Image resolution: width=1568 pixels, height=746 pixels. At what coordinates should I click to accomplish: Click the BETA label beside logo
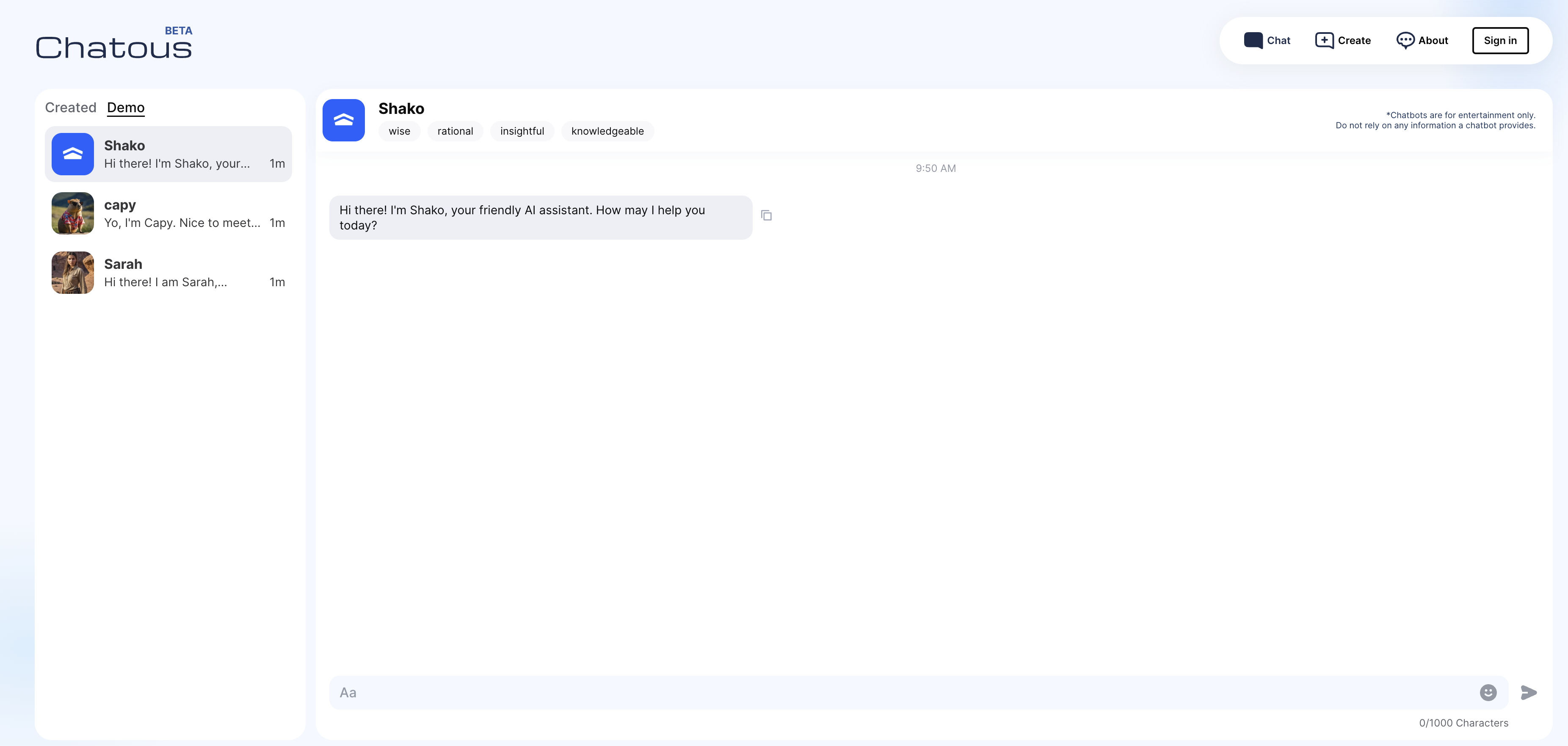pyautogui.click(x=178, y=30)
